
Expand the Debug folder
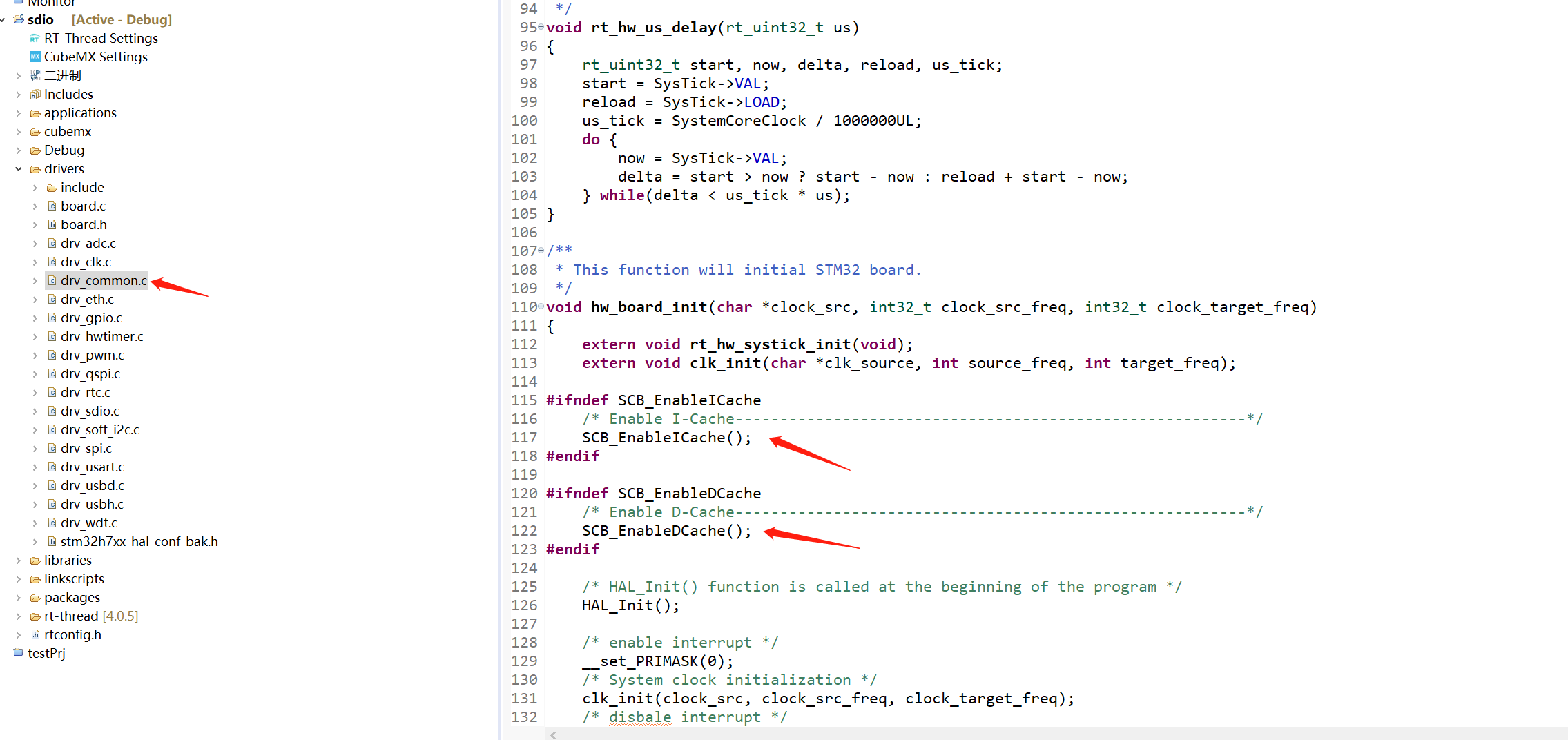[x=19, y=150]
